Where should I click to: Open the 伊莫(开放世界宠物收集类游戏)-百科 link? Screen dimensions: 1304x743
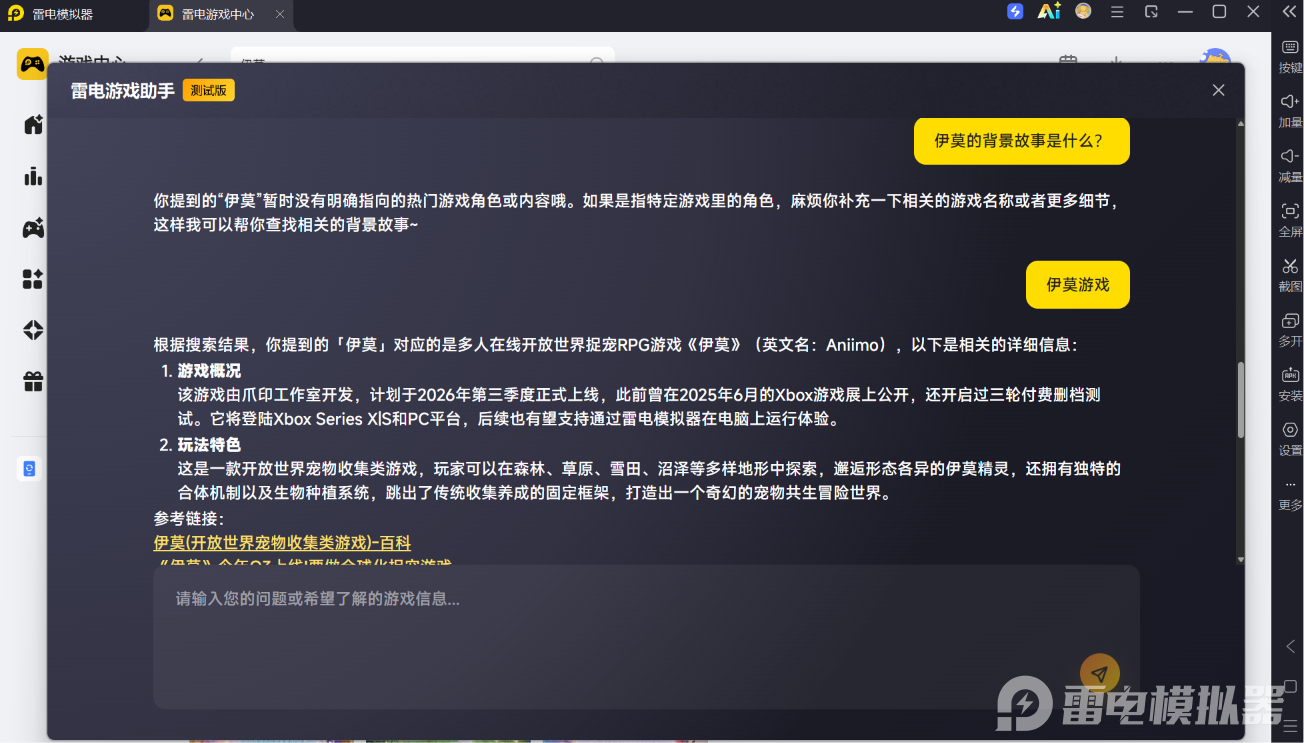[282, 543]
